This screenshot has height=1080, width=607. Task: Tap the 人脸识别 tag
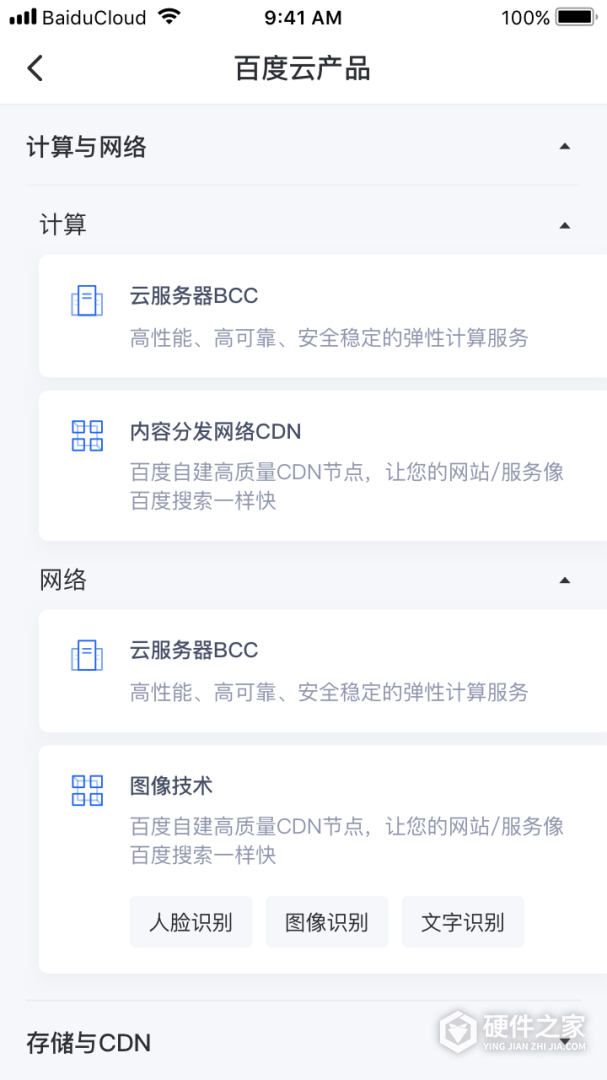[191, 922]
